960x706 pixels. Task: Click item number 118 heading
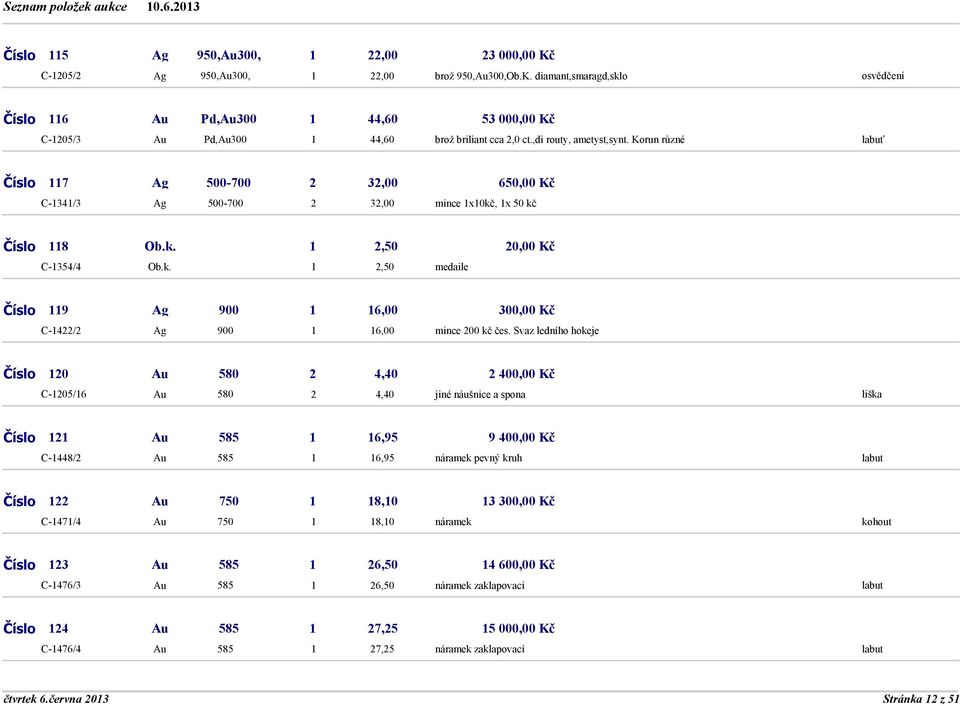click(36, 246)
